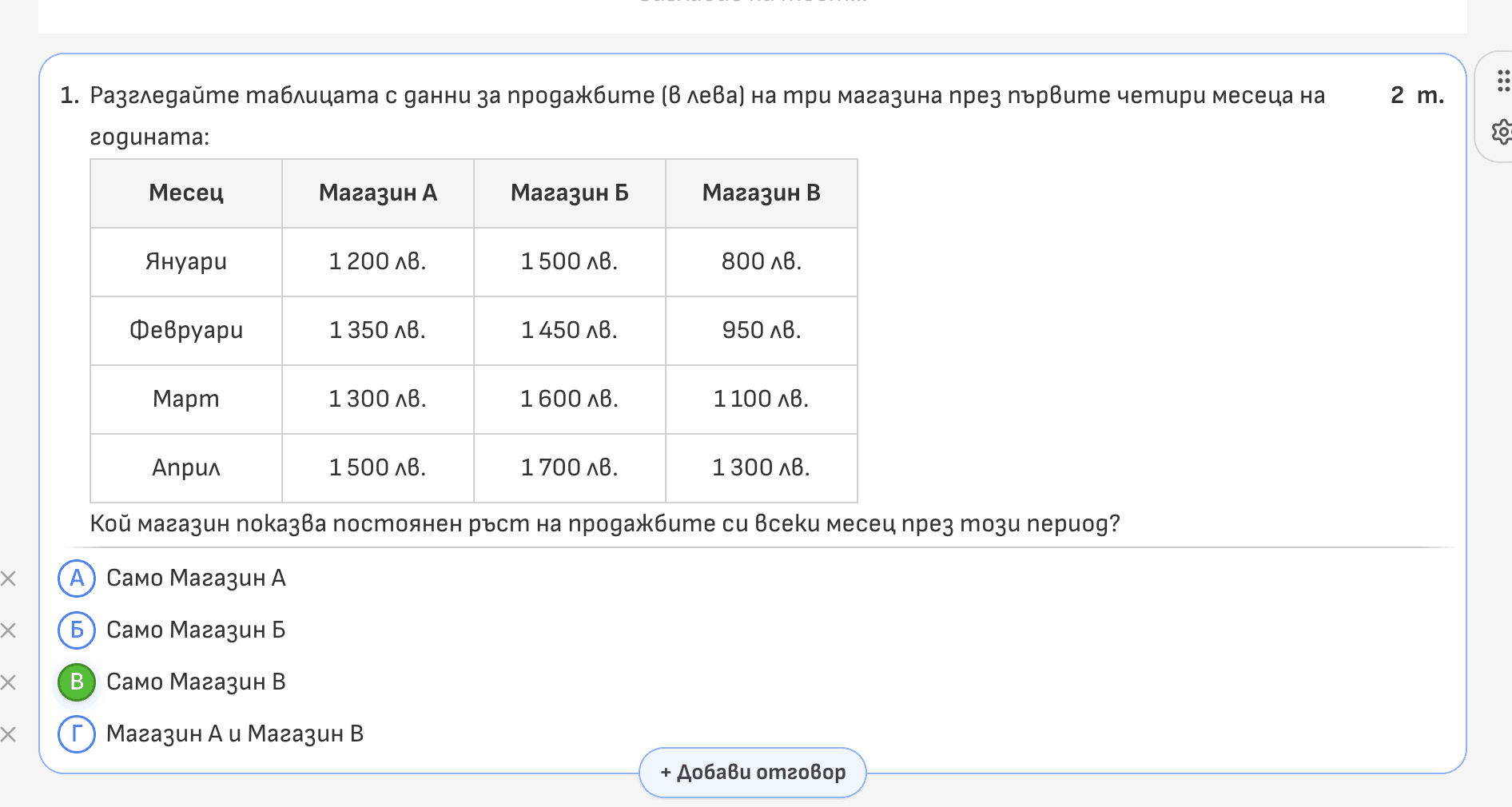Click the 'Януари' row label cell

186,262
